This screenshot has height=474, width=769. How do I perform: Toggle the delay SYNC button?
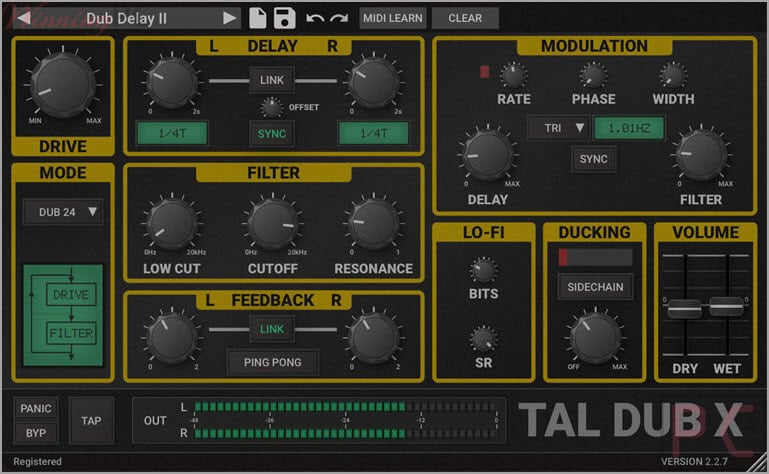click(272, 133)
